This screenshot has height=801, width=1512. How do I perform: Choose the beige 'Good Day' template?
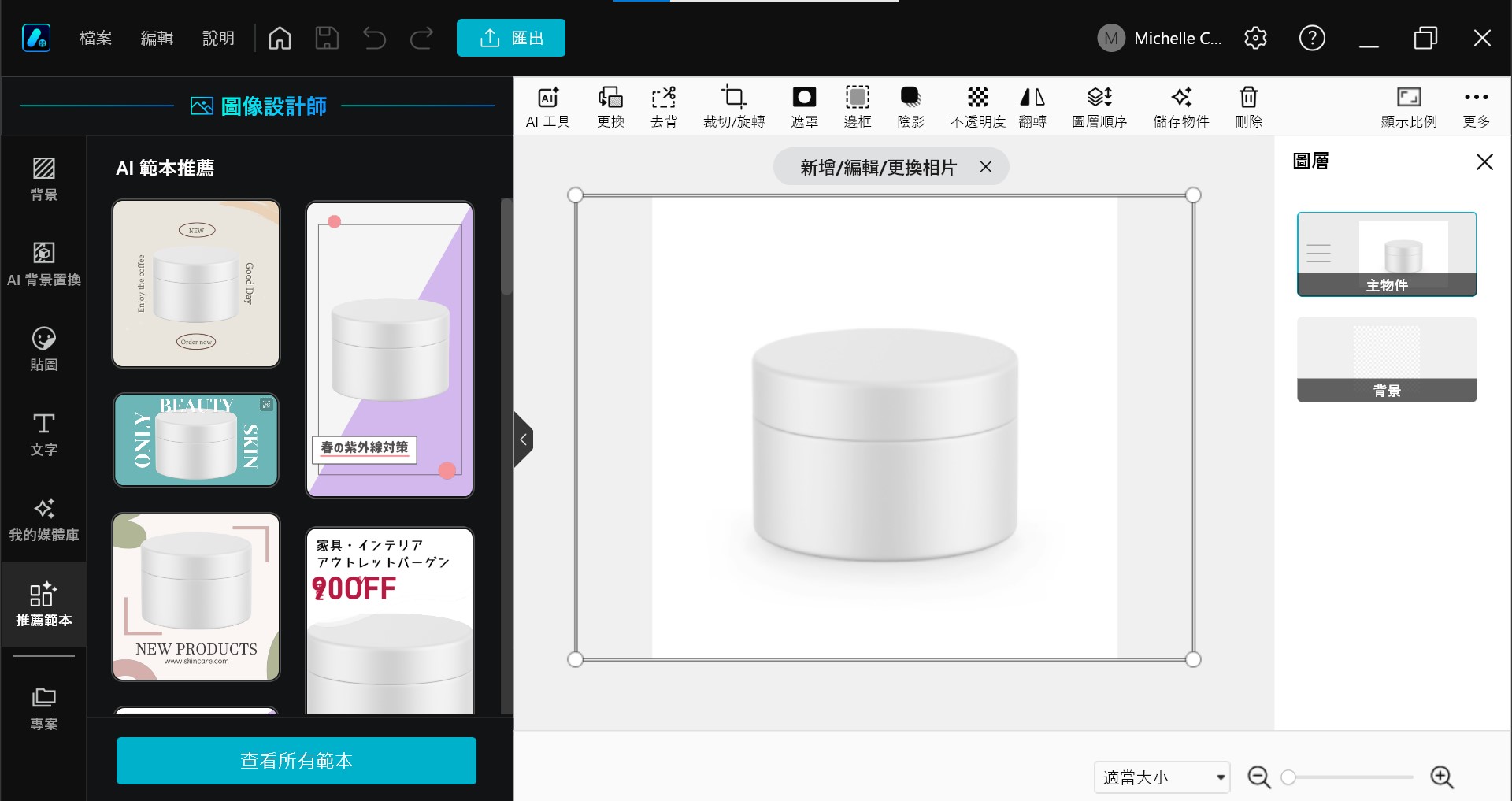click(196, 284)
